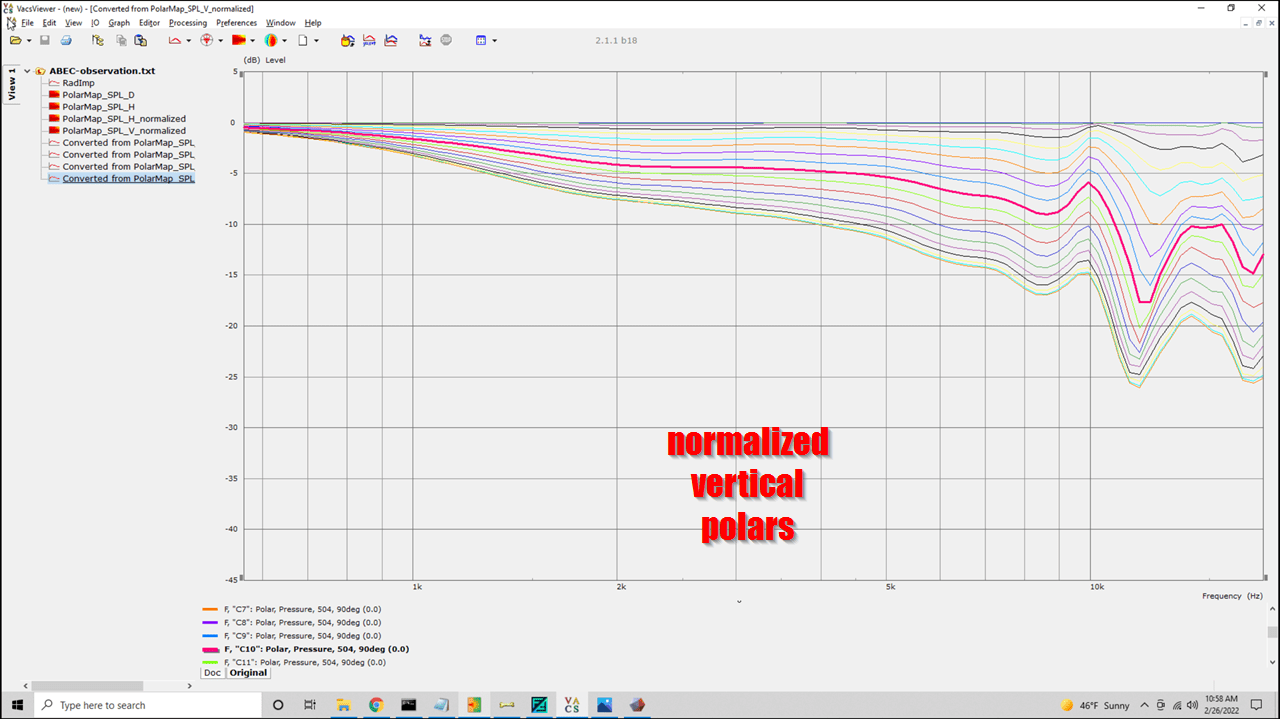The width and height of the screenshot is (1280, 719).
Task: Click the line chart toolbar icon
Action: (x=175, y=40)
